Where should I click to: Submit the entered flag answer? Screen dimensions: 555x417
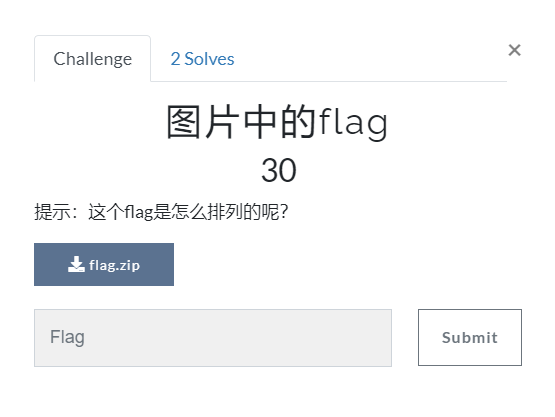point(470,337)
